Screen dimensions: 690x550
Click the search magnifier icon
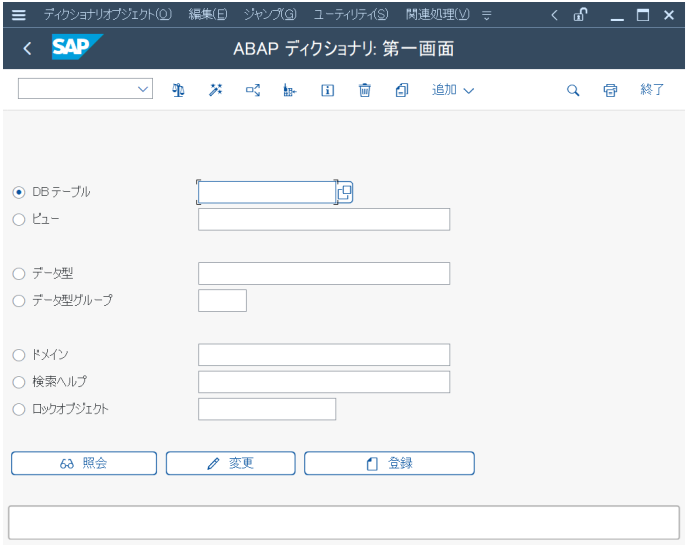tap(573, 91)
